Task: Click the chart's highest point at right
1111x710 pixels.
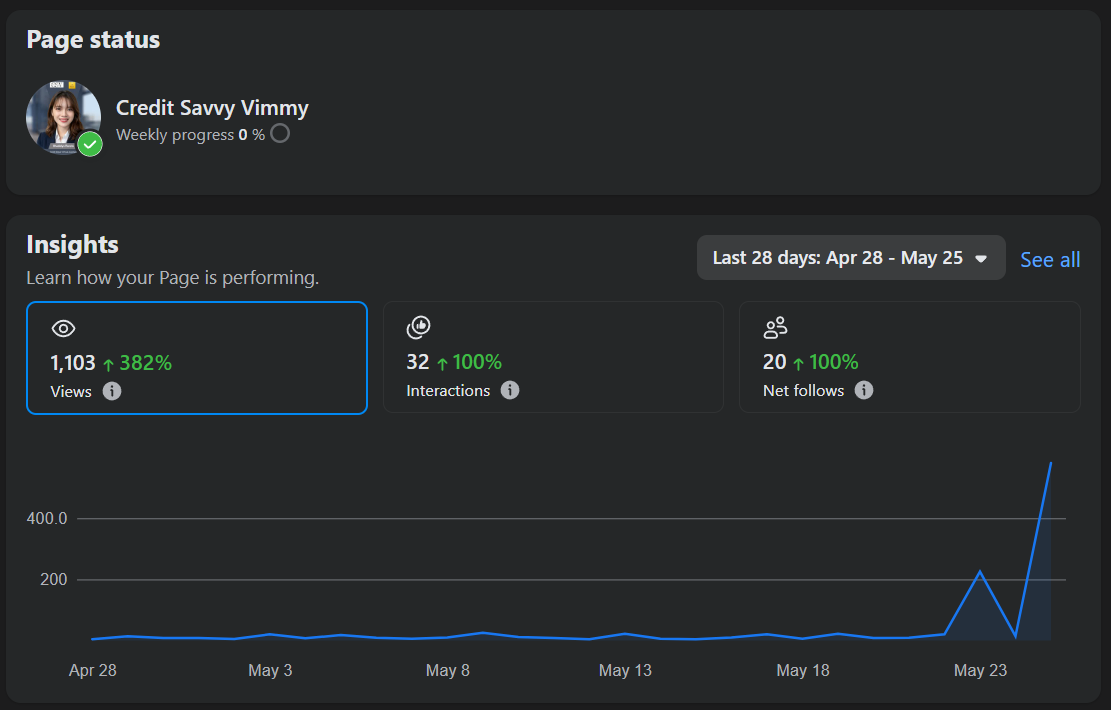Action: point(1050,463)
